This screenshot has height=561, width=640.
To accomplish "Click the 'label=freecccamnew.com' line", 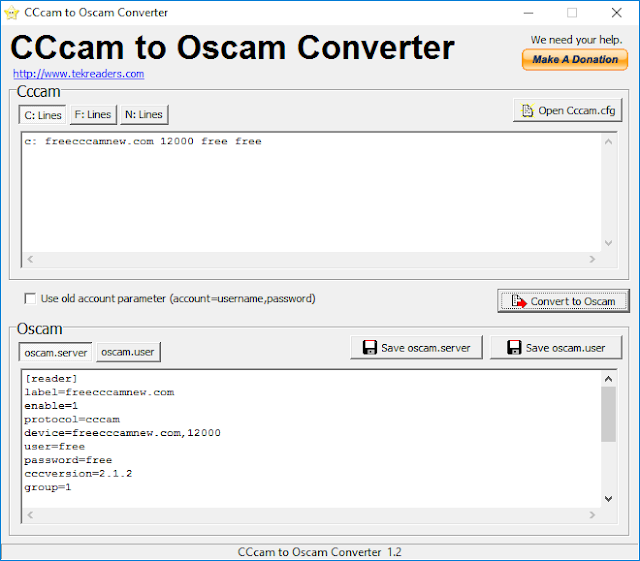I will (99, 392).
